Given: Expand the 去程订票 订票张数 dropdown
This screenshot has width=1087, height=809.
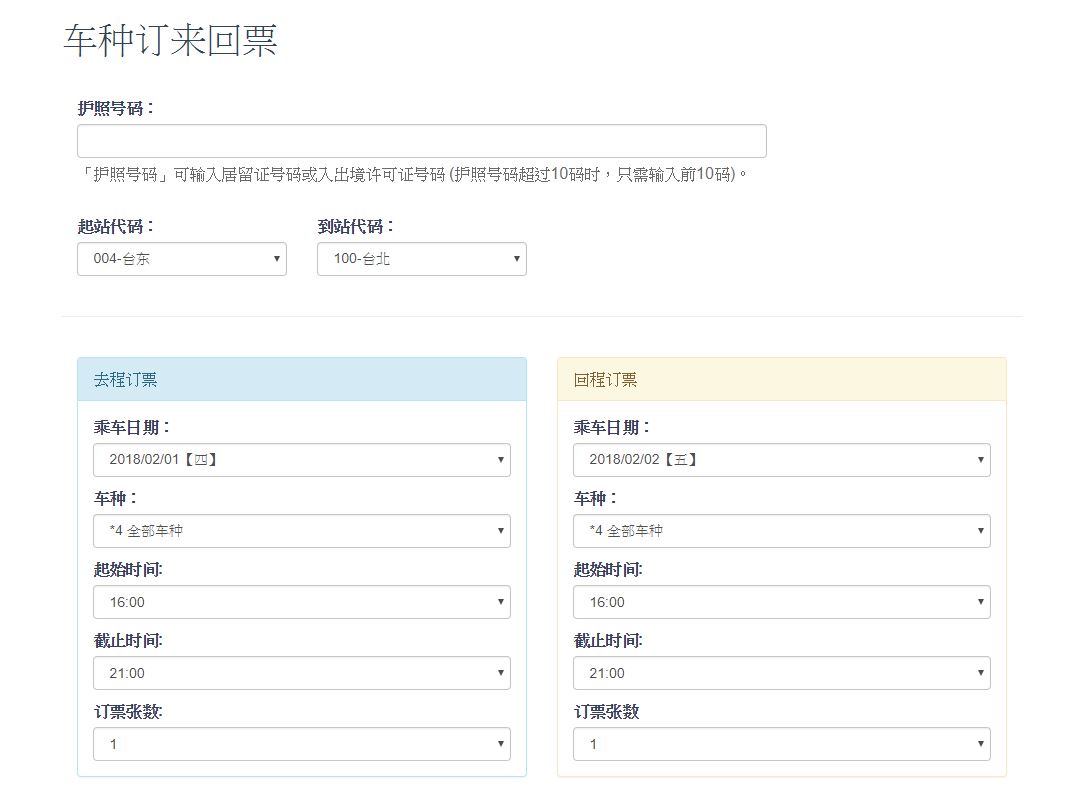Looking at the screenshot, I should [301, 744].
